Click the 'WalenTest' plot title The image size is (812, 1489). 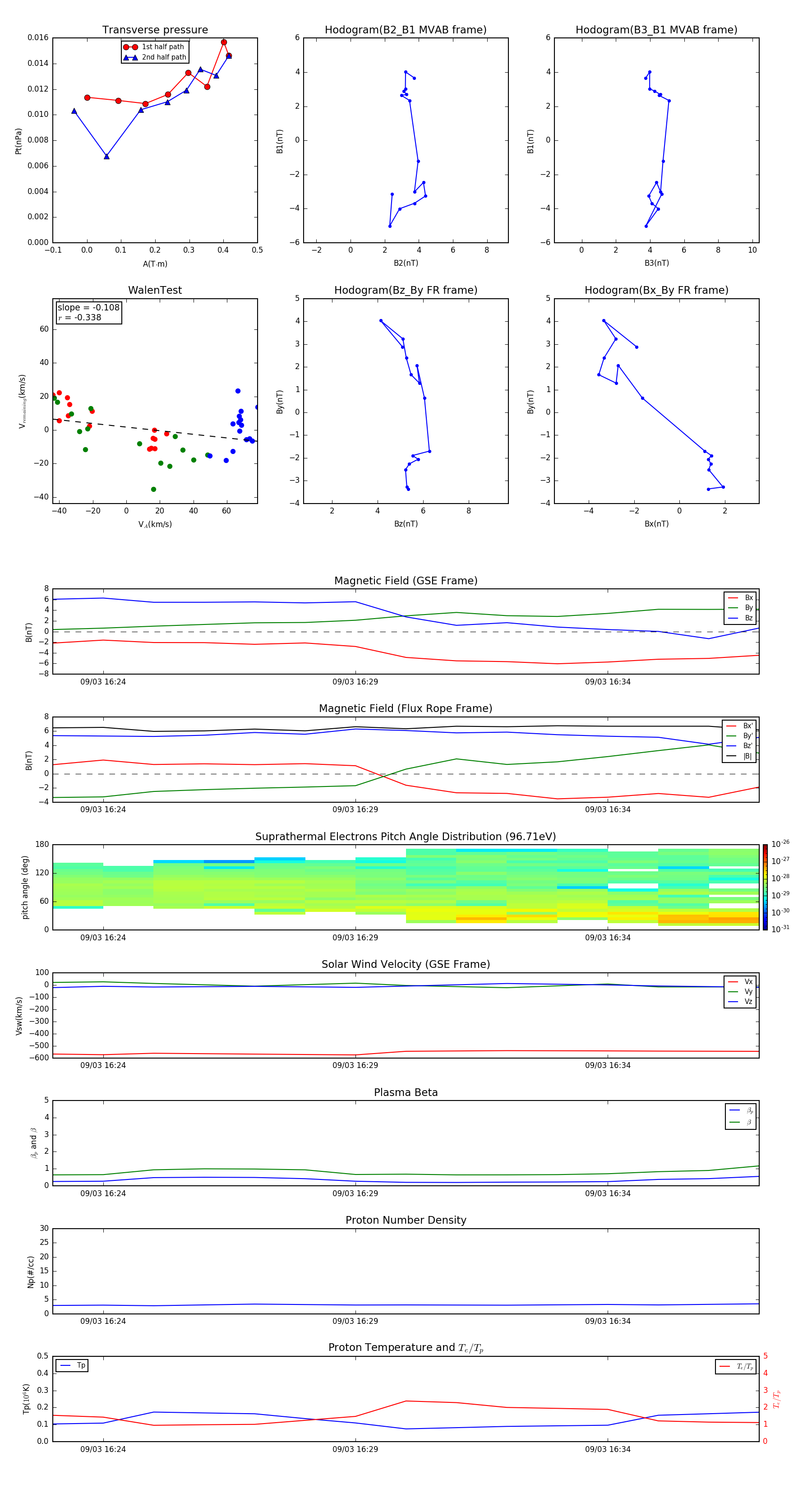tap(155, 290)
